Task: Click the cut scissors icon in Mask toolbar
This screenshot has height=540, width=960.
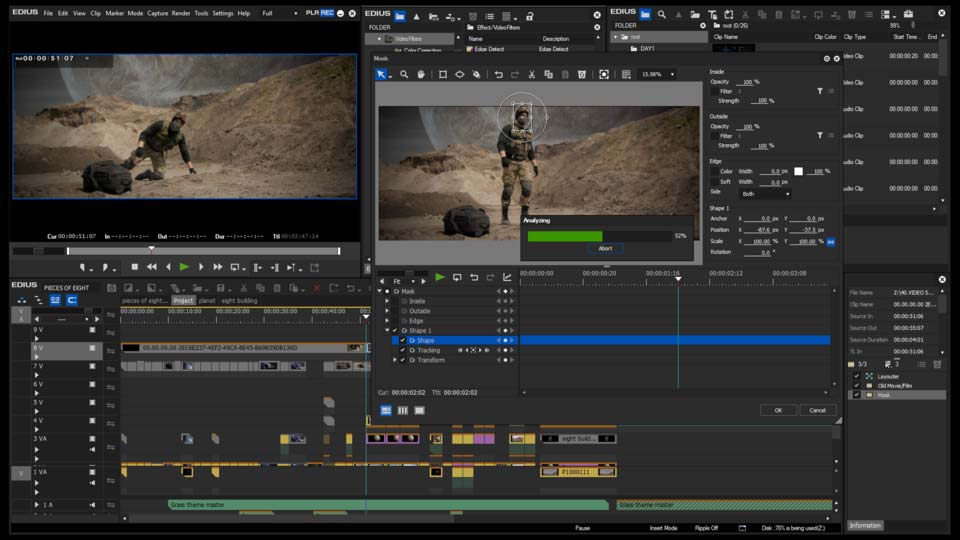Action: 531,74
